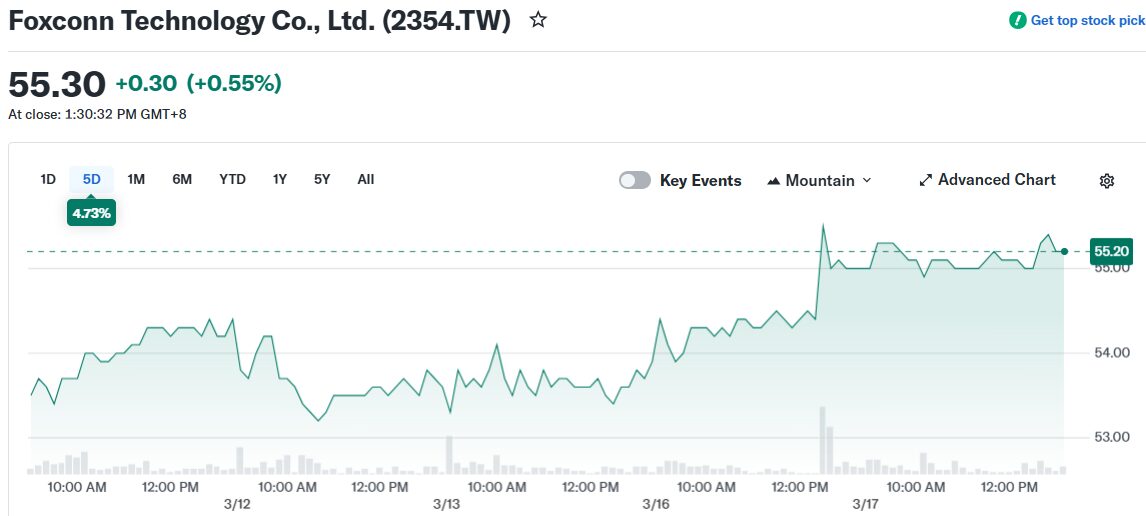Click the At close timestamp text
This screenshot has height=516, width=1146.
coord(97,114)
